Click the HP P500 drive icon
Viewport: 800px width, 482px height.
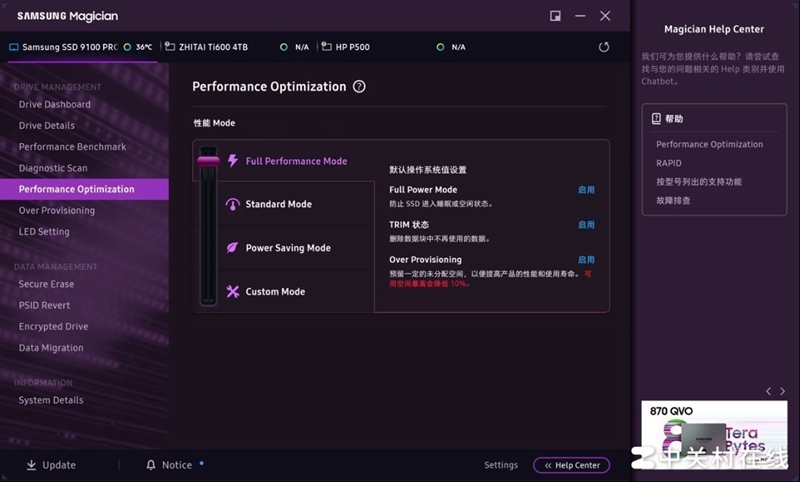327,46
